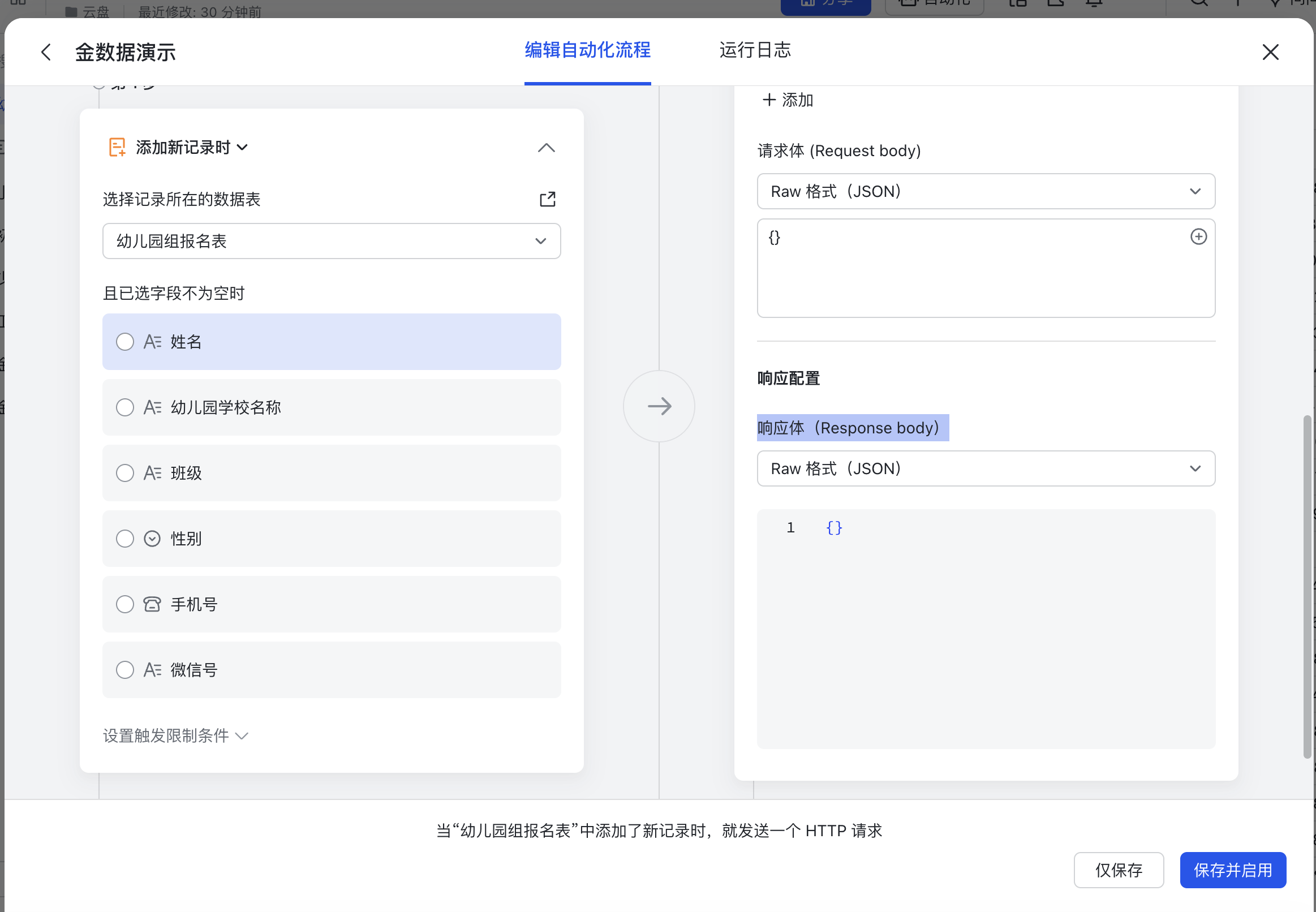This screenshot has height=912, width=1316.
Task: Select the 性别 field radio button
Action: click(x=124, y=538)
